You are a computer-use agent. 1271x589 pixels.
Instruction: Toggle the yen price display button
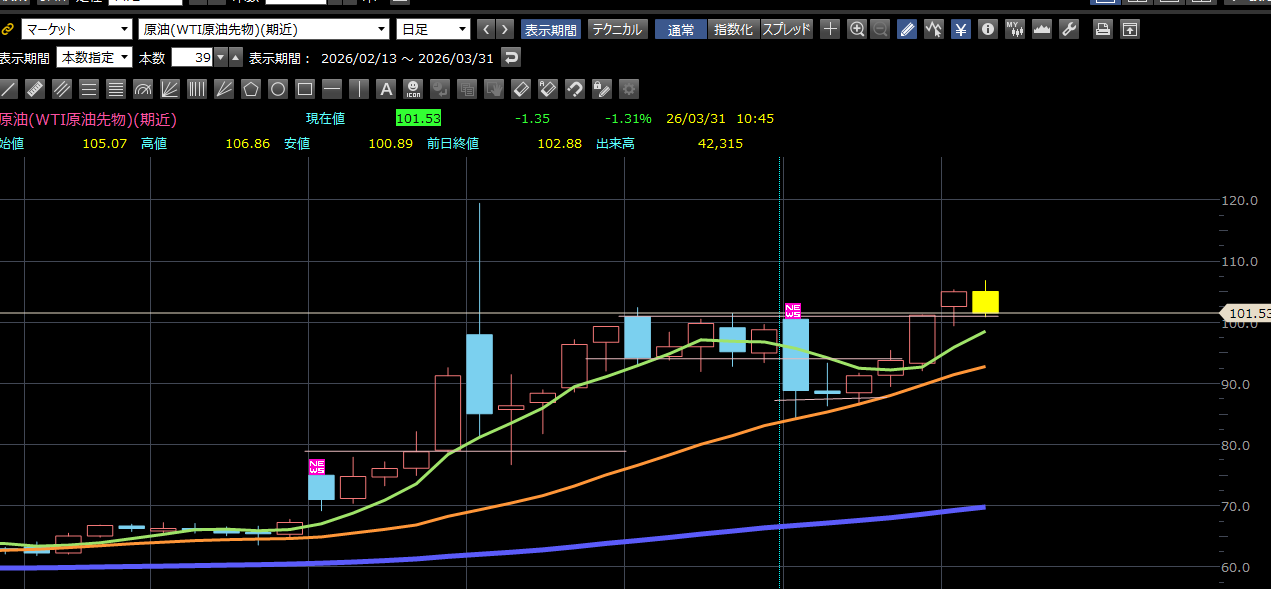[x=961, y=29]
